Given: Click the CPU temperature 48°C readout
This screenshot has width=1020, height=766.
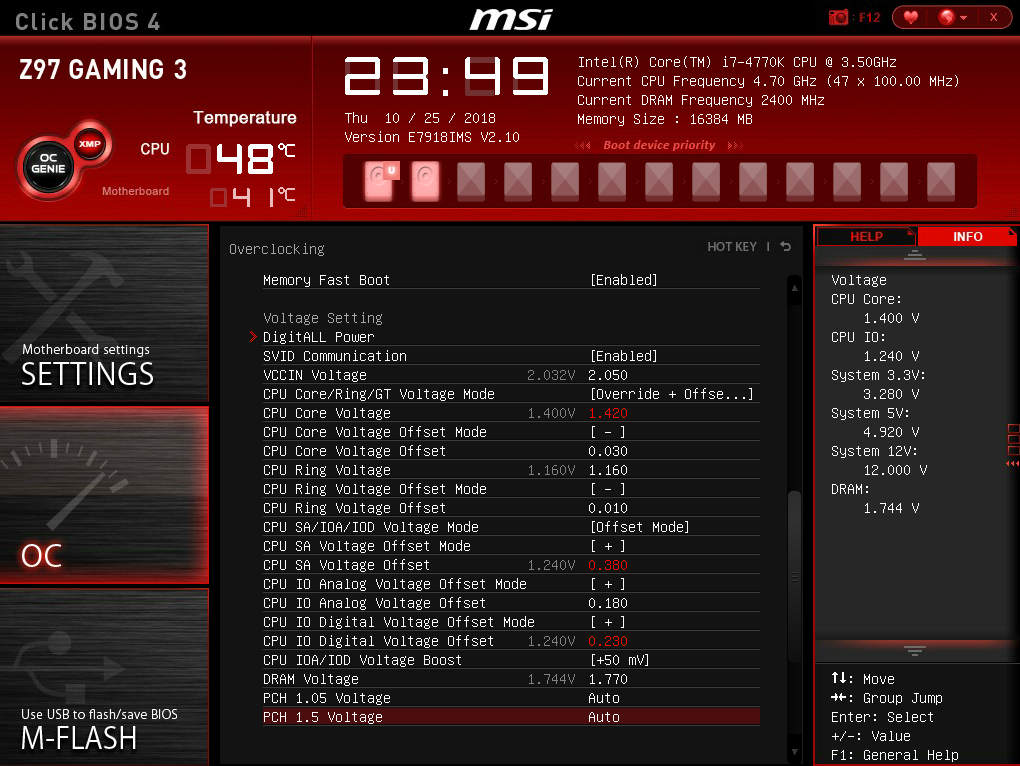Looking at the screenshot, I should pos(241,158).
